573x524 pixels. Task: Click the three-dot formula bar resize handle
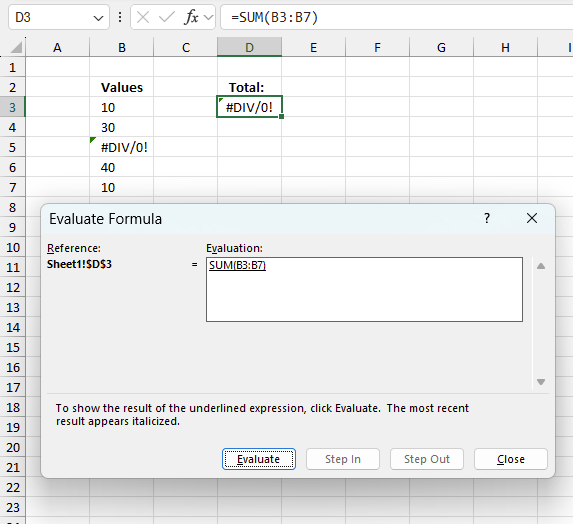click(120, 17)
